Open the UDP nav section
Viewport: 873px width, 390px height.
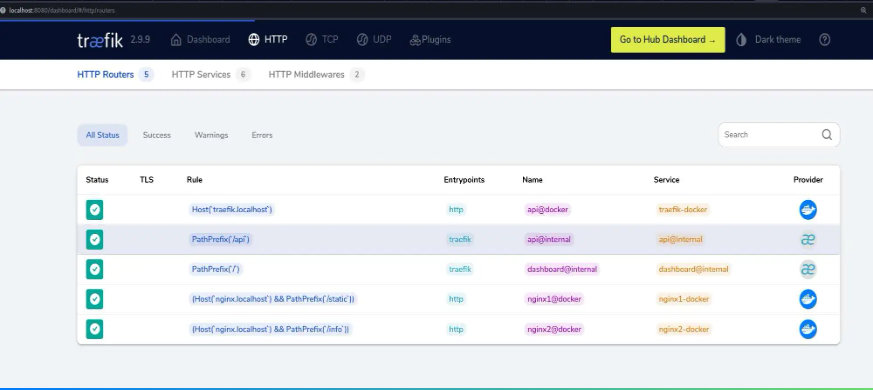(374, 40)
